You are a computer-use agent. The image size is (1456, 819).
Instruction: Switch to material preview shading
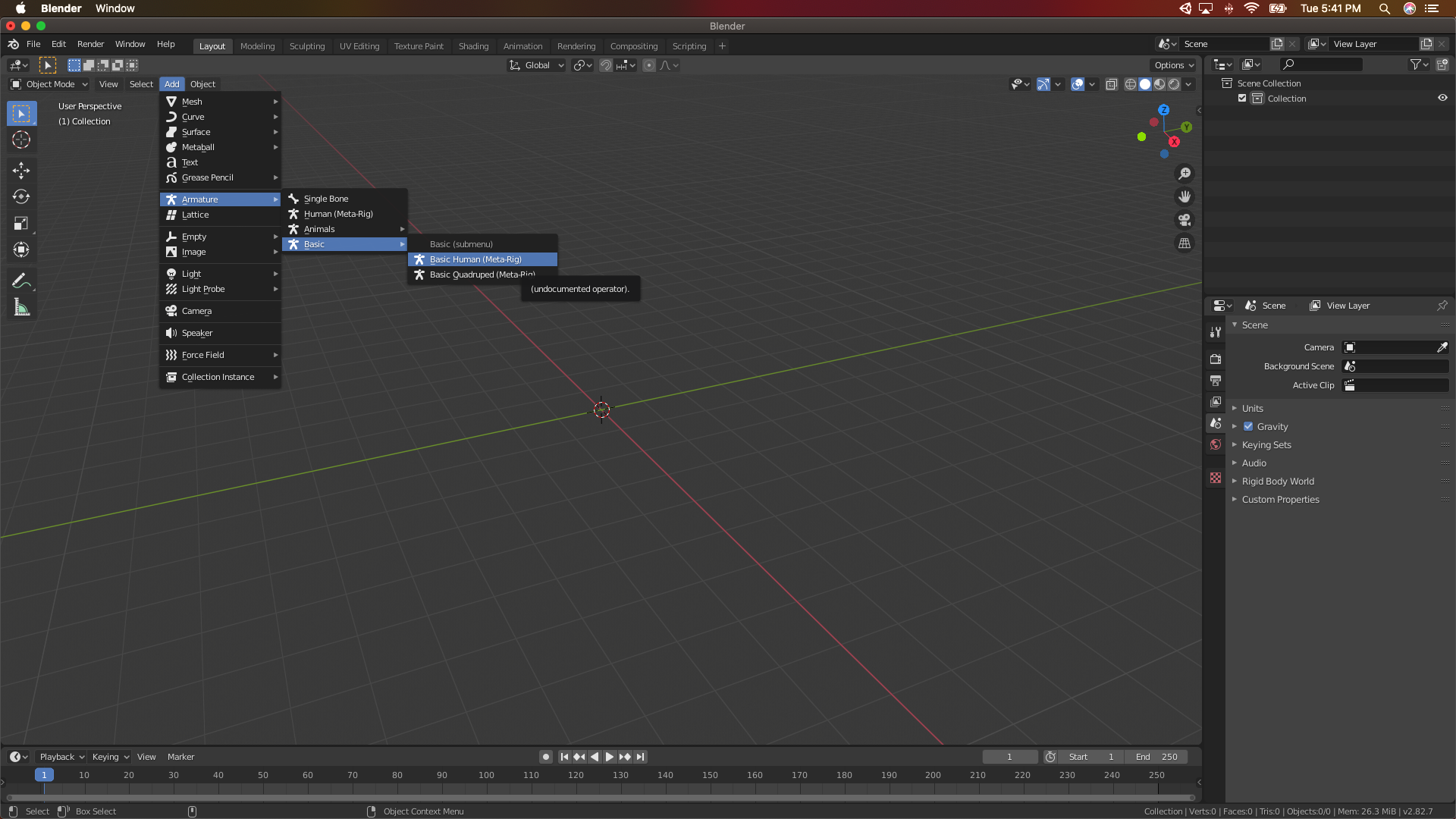pos(1159,84)
